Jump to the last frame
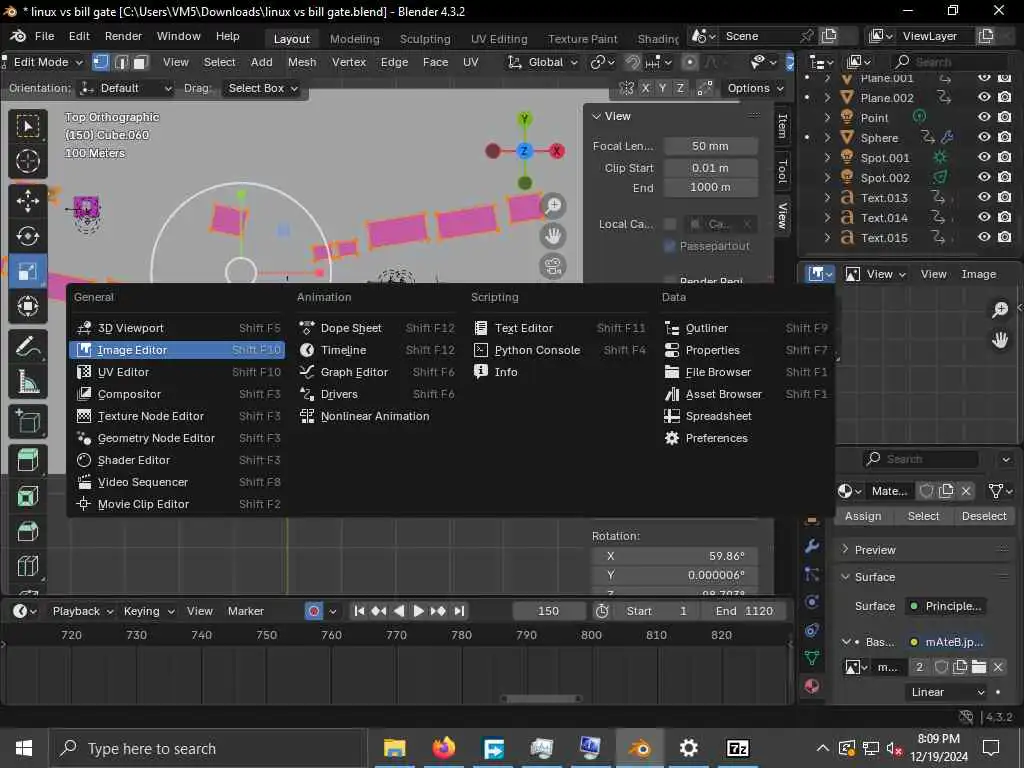Viewport: 1024px width, 768px height. pos(459,611)
